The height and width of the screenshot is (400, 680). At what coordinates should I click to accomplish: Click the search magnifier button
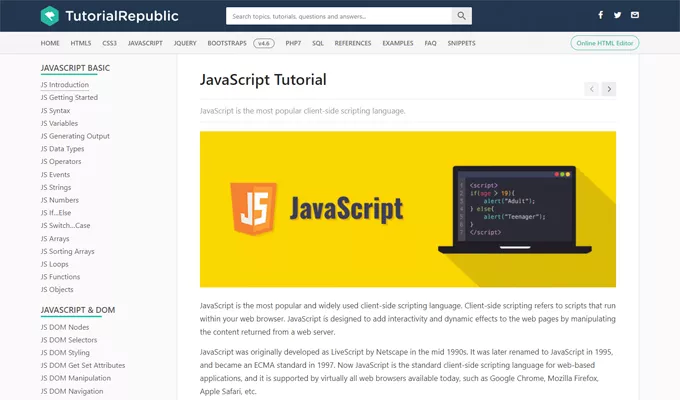[x=461, y=16]
